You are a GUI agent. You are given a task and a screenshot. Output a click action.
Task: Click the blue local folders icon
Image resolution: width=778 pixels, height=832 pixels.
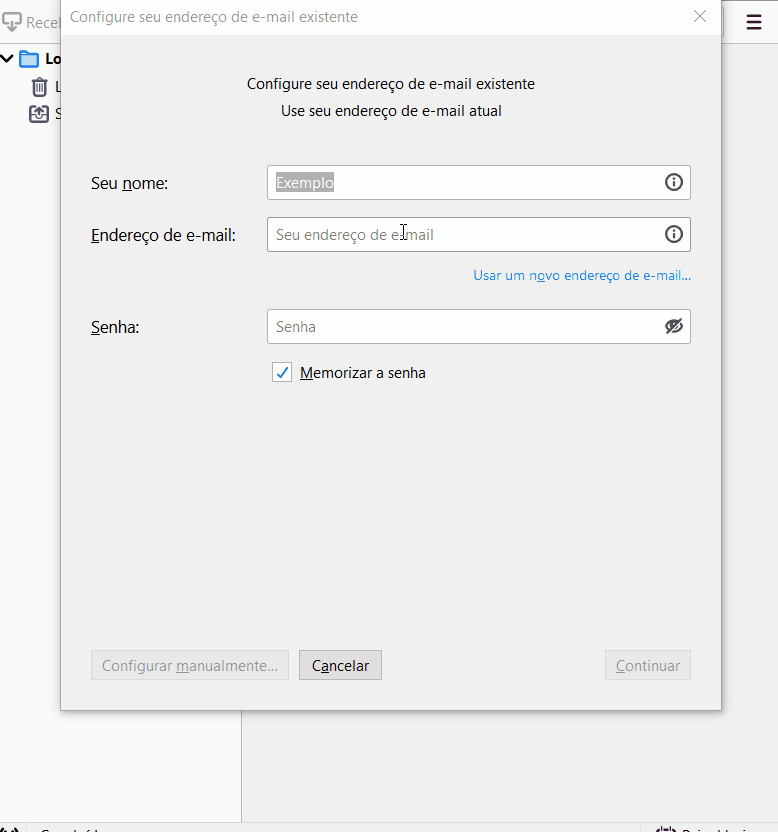click(29, 59)
